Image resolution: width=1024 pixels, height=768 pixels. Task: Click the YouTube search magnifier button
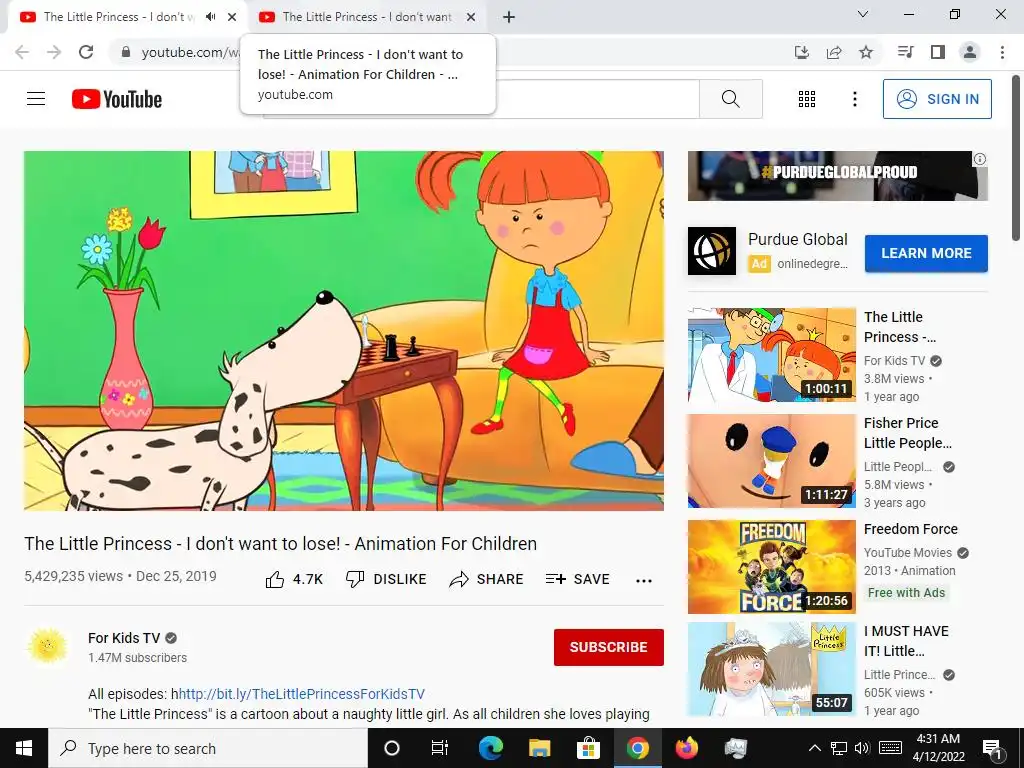(x=731, y=99)
